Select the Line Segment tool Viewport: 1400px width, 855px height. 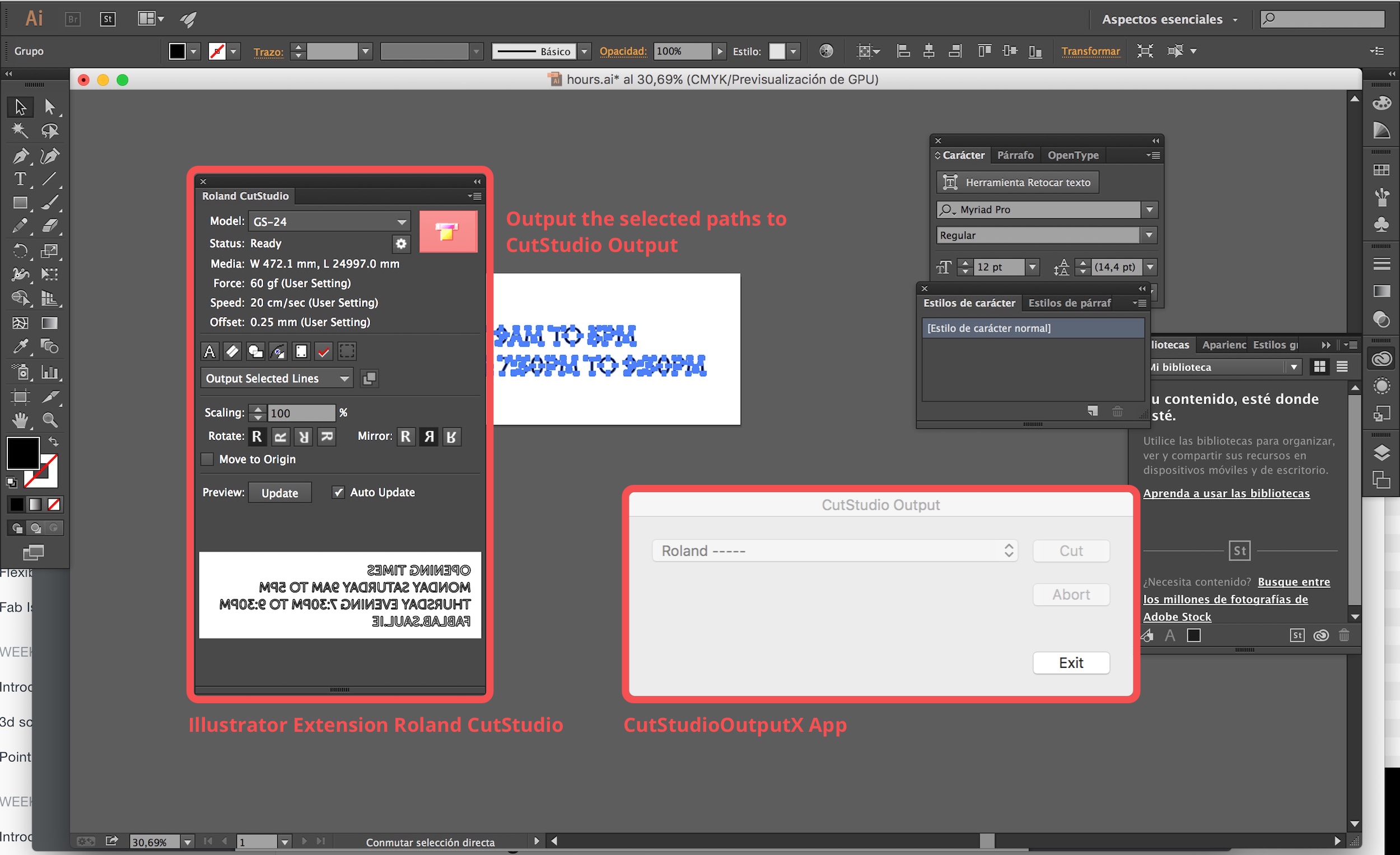click(50, 179)
